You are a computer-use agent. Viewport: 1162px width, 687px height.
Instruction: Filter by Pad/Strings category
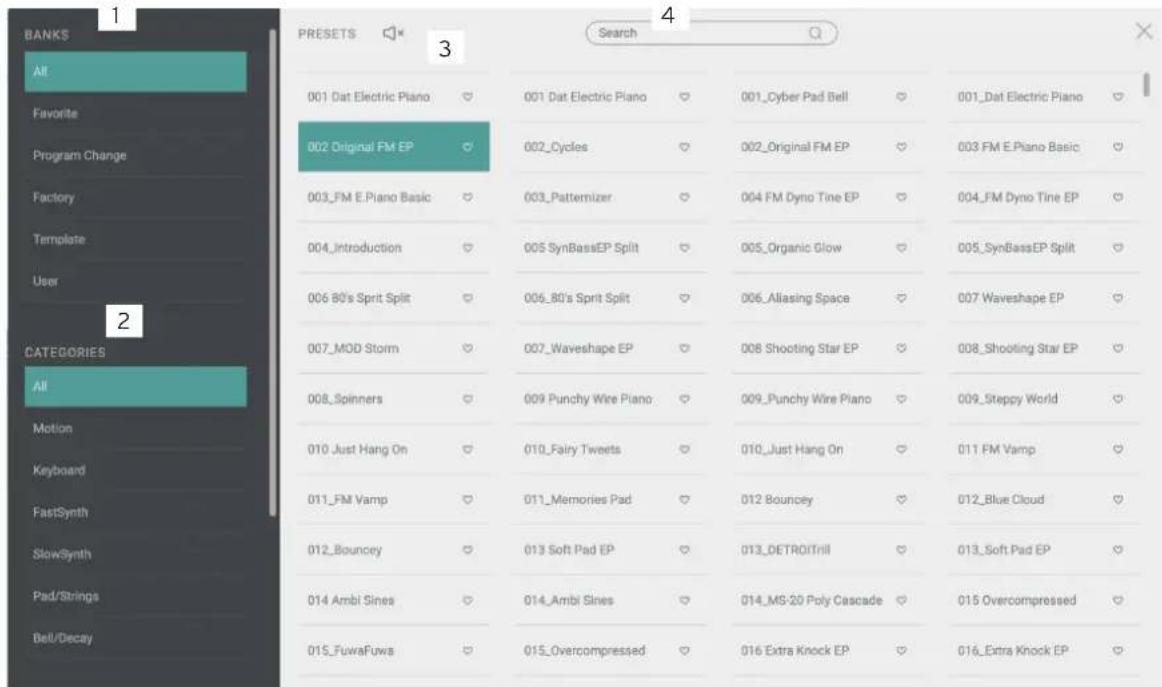[136, 596]
